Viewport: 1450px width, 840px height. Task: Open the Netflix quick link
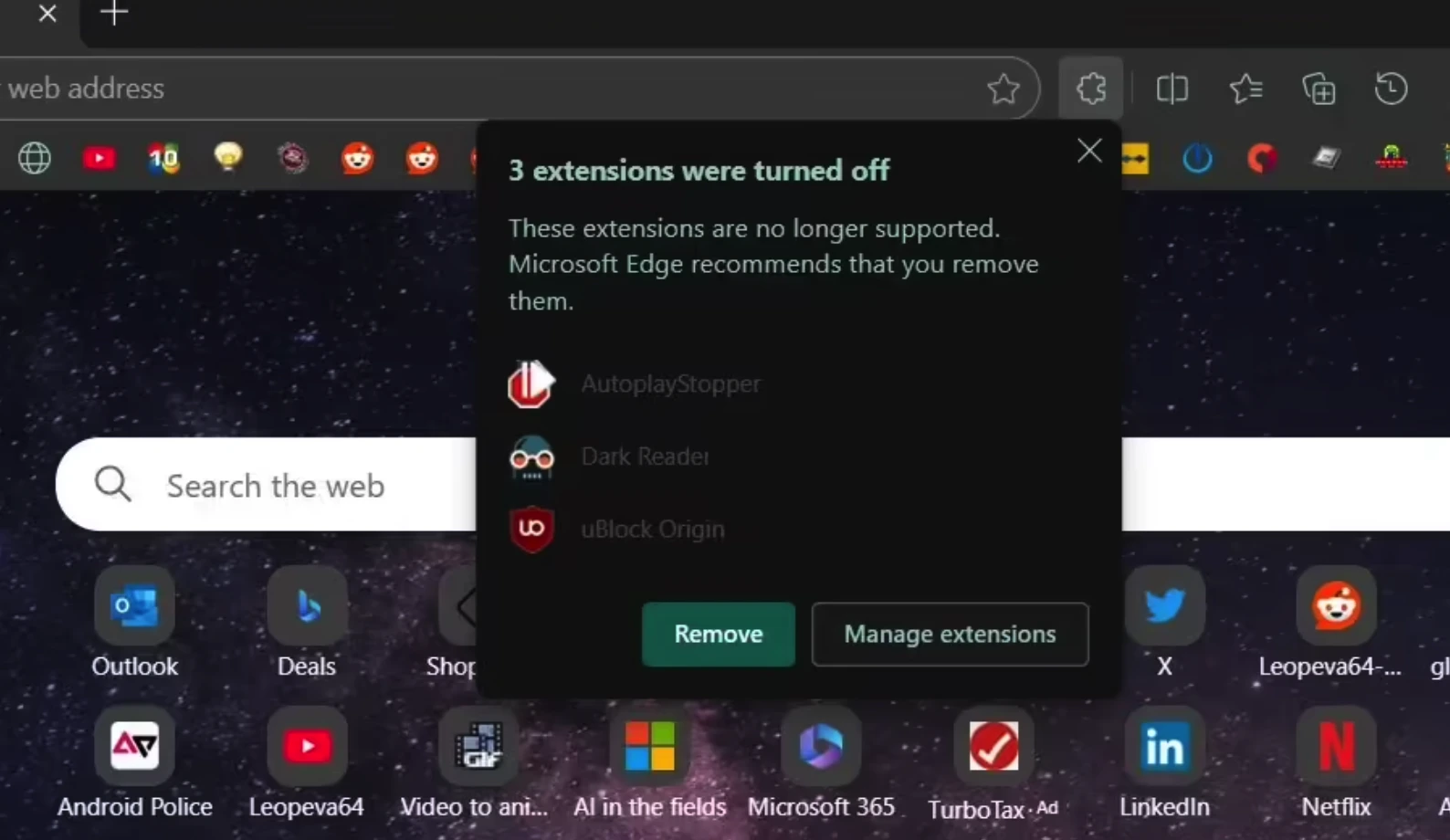[1336, 763]
